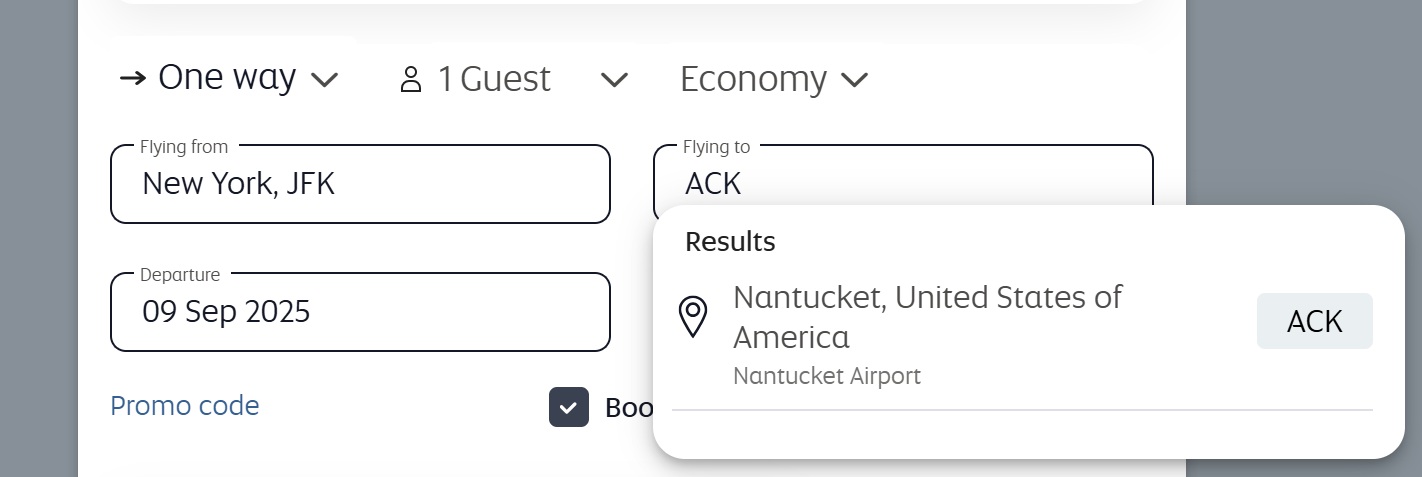
Task: Click the Flying to floating label
Action: tap(716, 147)
